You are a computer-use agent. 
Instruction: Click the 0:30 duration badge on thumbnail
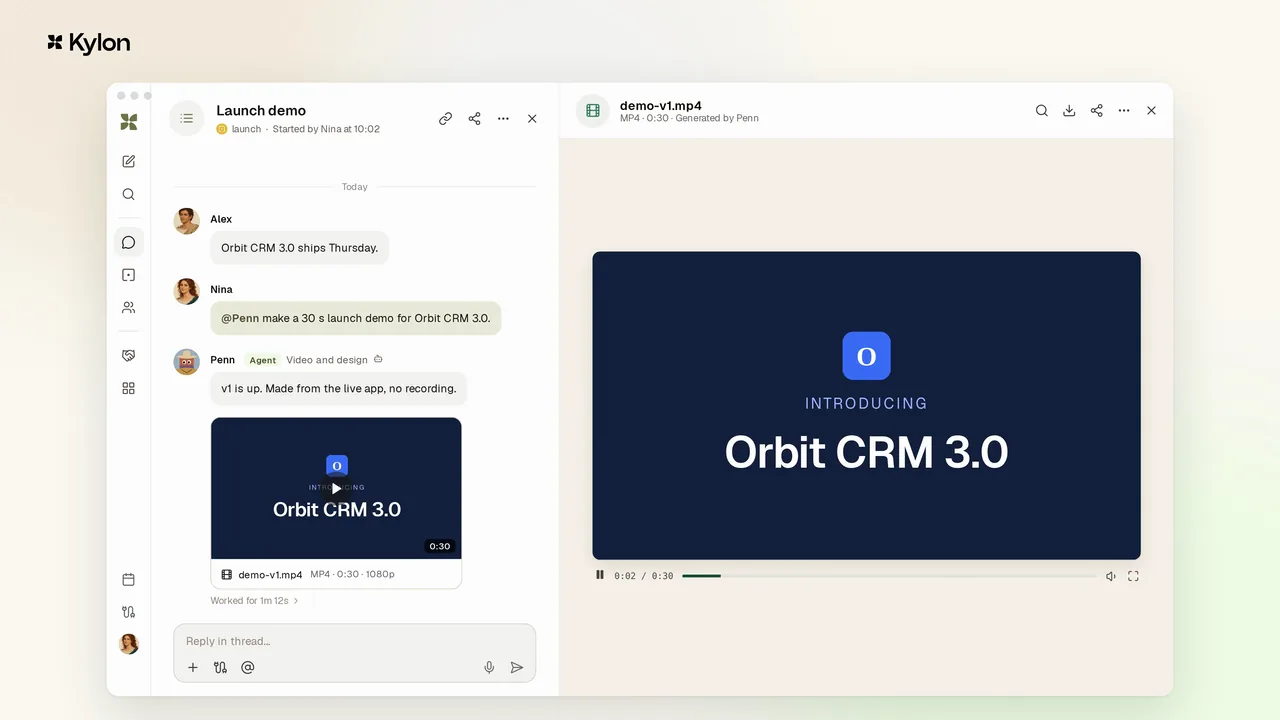coord(440,546)
